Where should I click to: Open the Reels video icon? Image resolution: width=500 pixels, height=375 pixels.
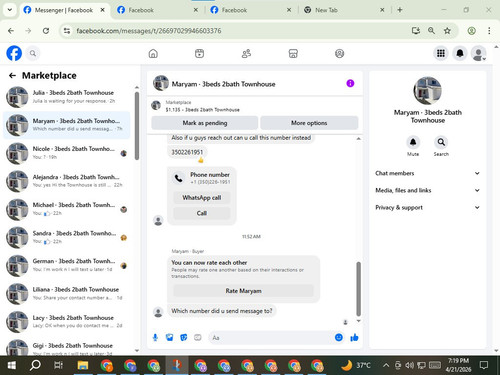(x=199, y=53)
